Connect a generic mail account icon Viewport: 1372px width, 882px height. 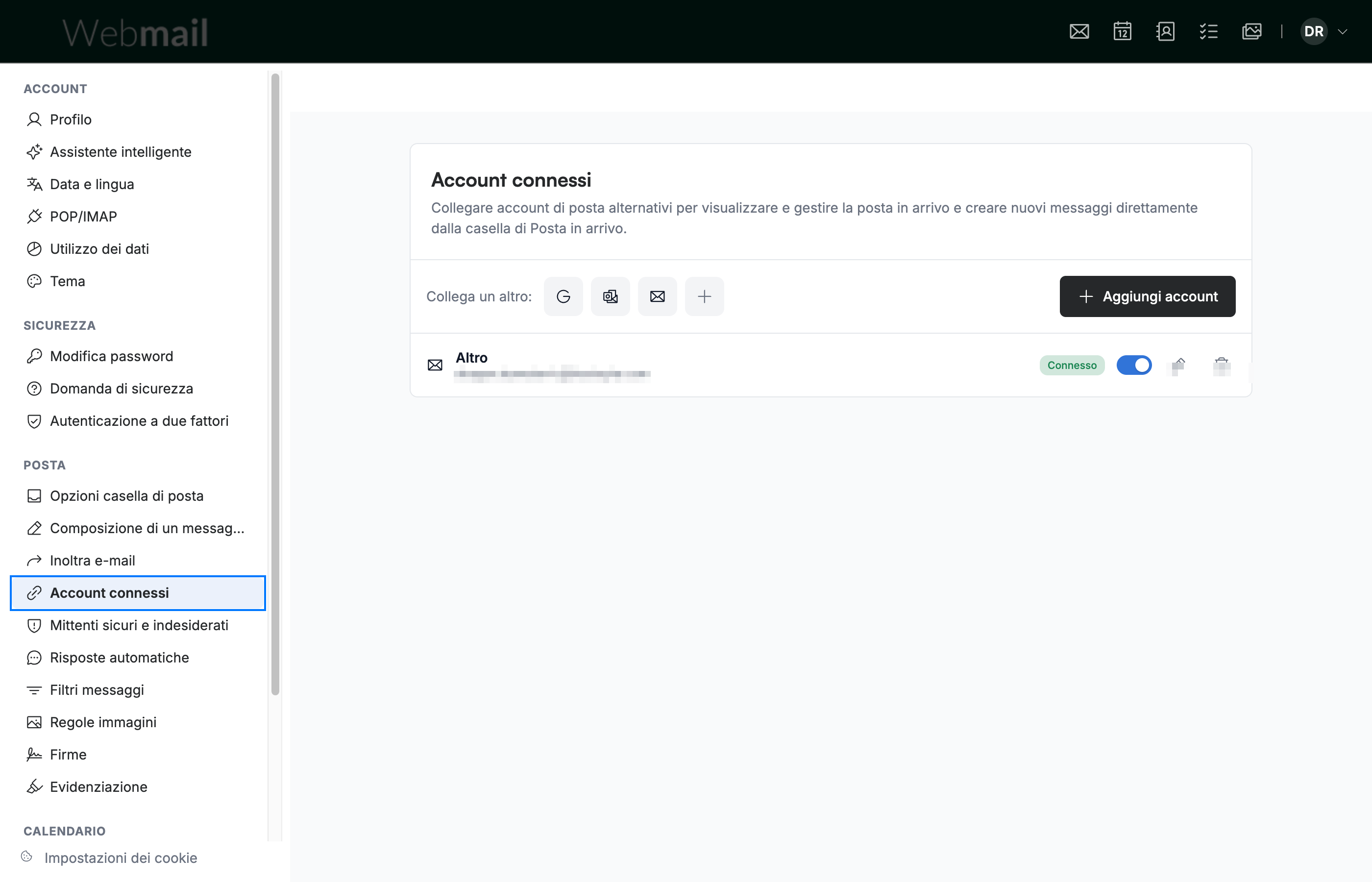[658, 296]
